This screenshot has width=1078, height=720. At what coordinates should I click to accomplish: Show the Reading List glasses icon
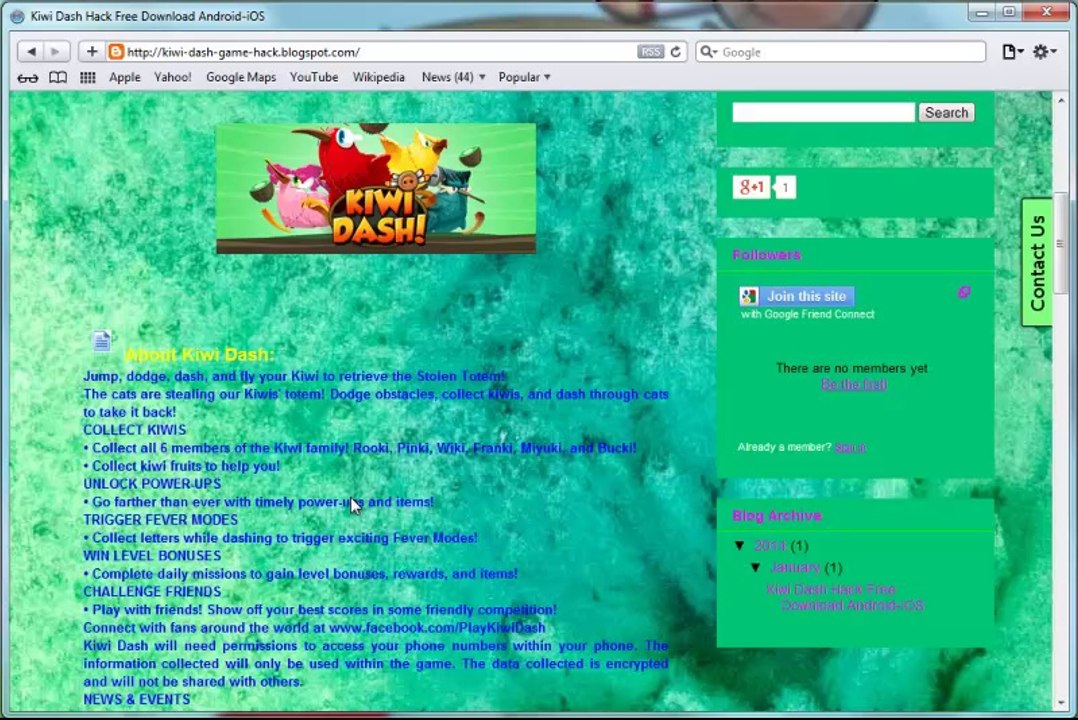point(28,78)
